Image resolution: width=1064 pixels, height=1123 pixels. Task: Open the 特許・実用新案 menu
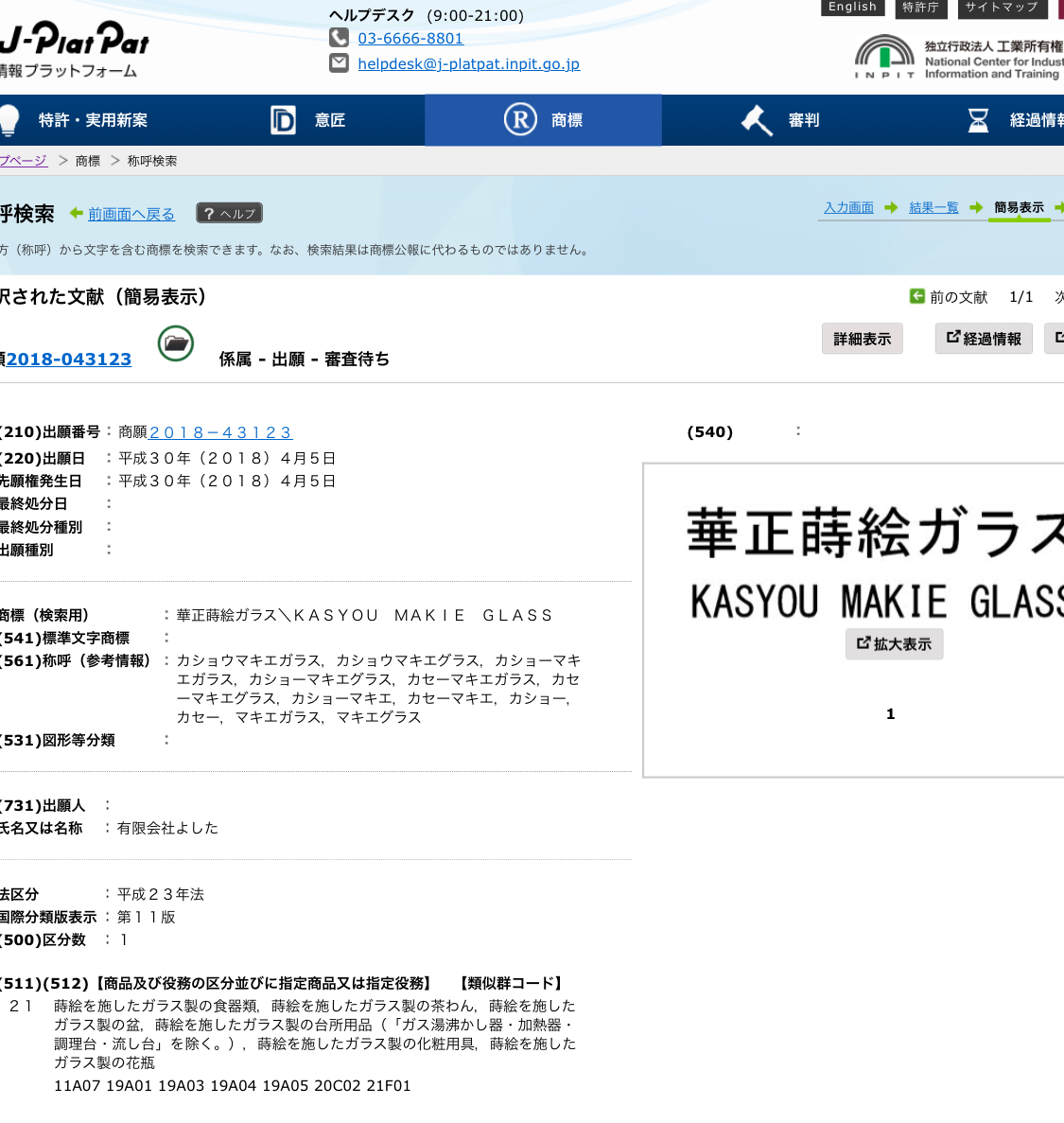(93, 120)
